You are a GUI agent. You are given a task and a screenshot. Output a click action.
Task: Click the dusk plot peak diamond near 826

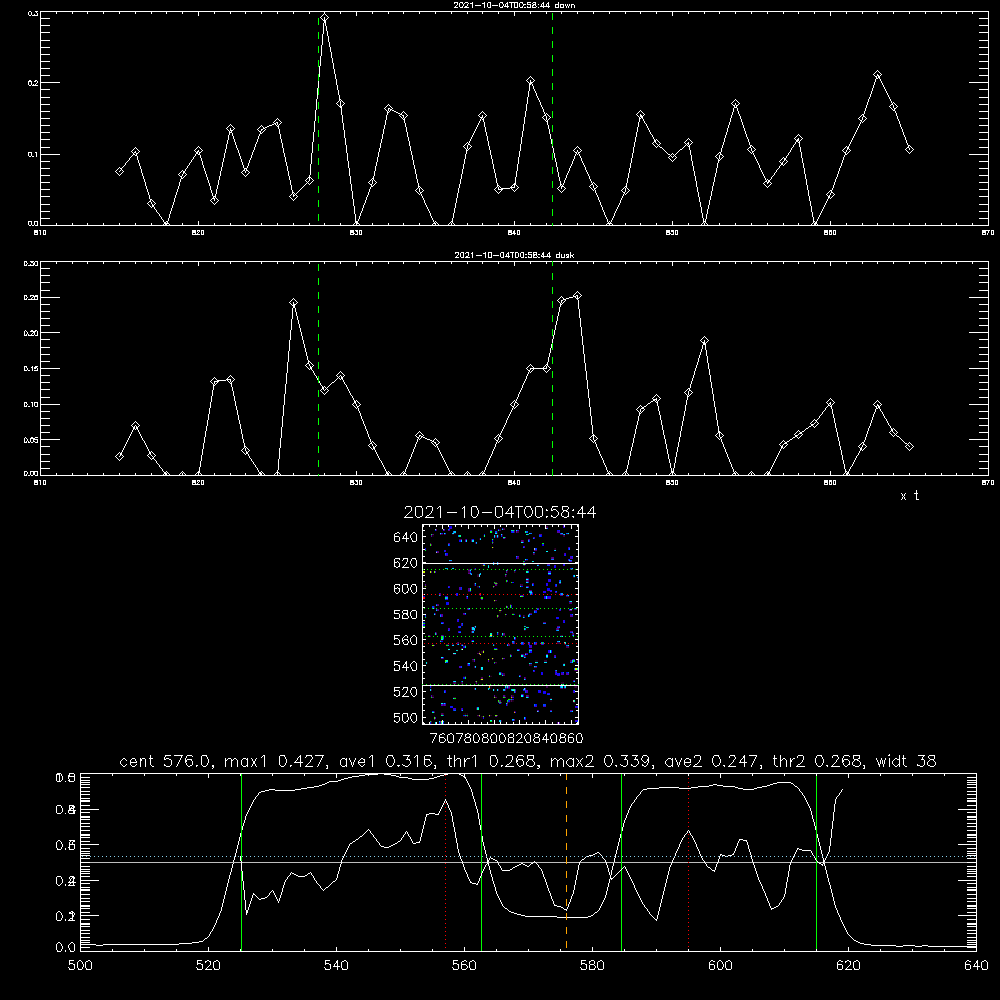pyautogui.click(x=293, y=302)
